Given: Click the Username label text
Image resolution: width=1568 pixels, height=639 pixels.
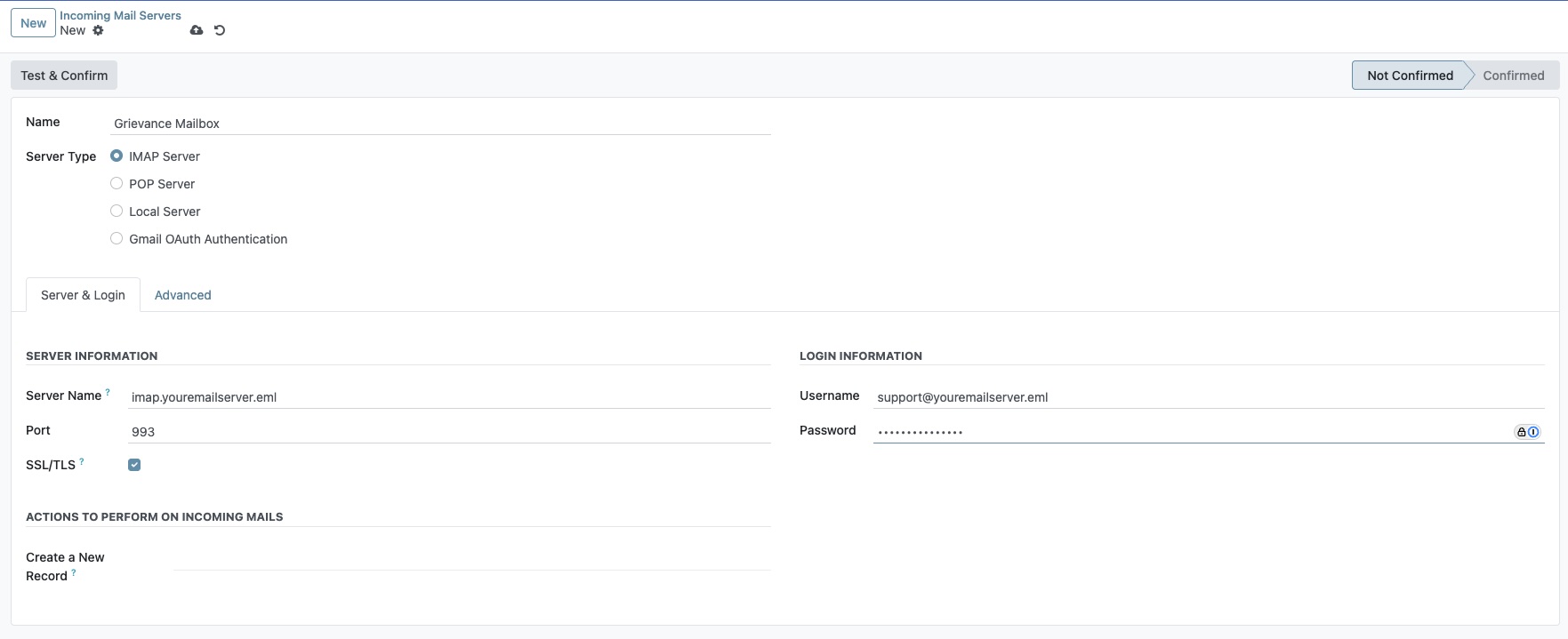Looking at the screenshot, I should pyautogui.click(x=829, y=395).
